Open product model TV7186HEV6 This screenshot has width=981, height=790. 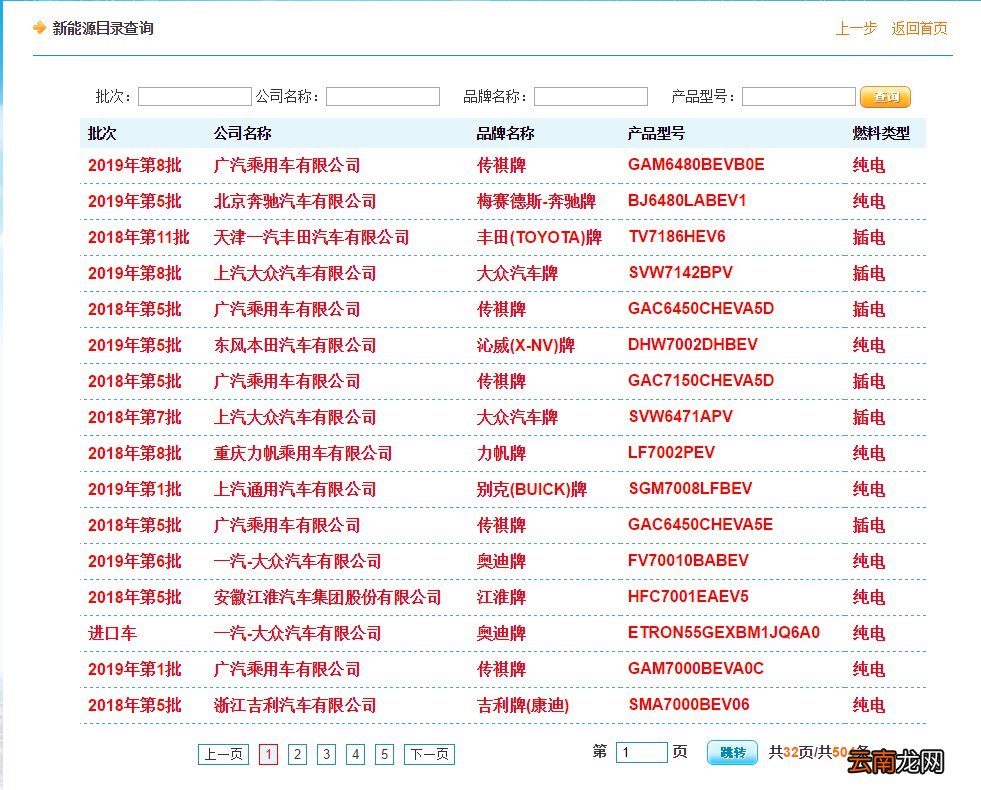coord(677,236)
